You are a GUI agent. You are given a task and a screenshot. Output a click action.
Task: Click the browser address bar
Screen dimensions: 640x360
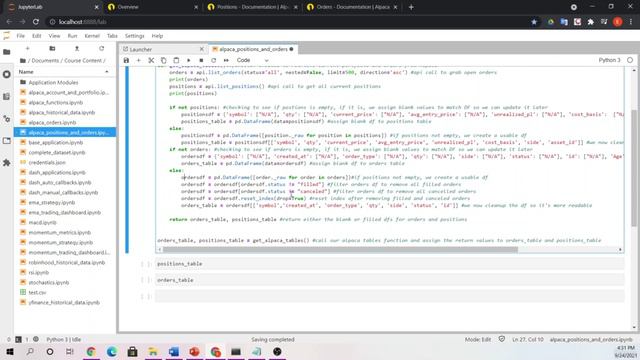[x=286, y=22]
